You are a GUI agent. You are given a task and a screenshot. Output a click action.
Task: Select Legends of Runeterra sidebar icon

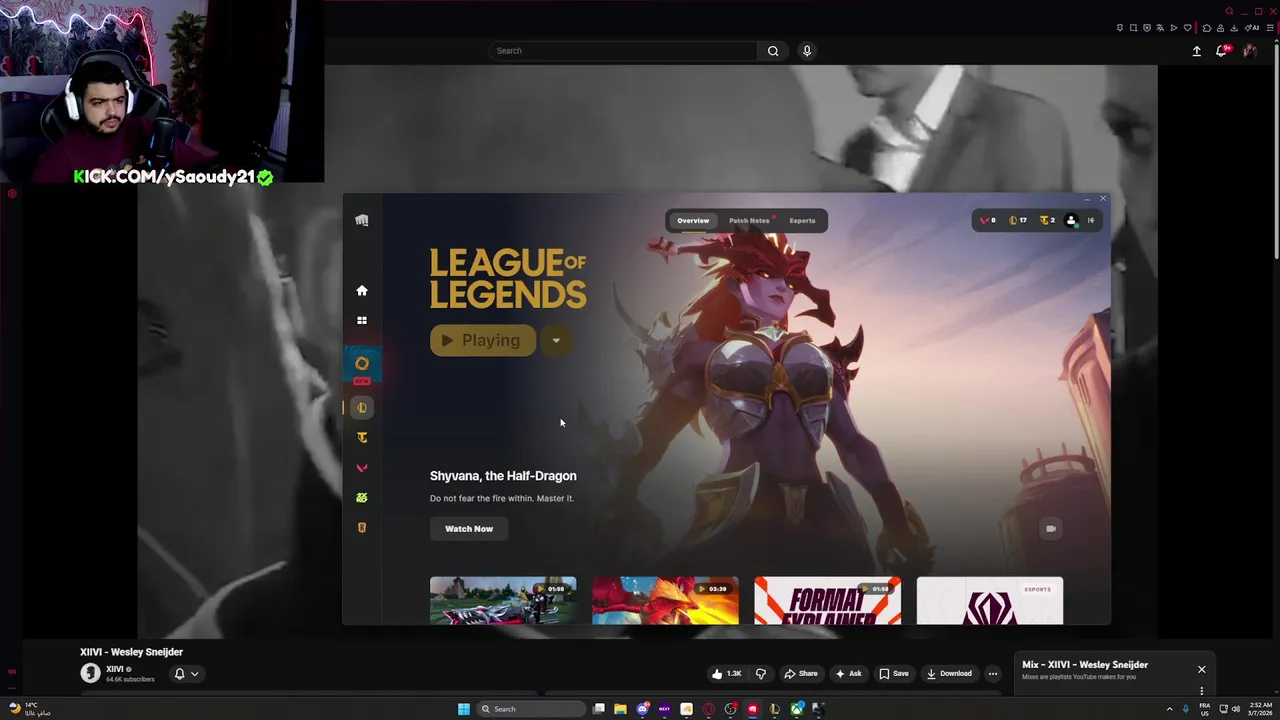click(362, 527)
